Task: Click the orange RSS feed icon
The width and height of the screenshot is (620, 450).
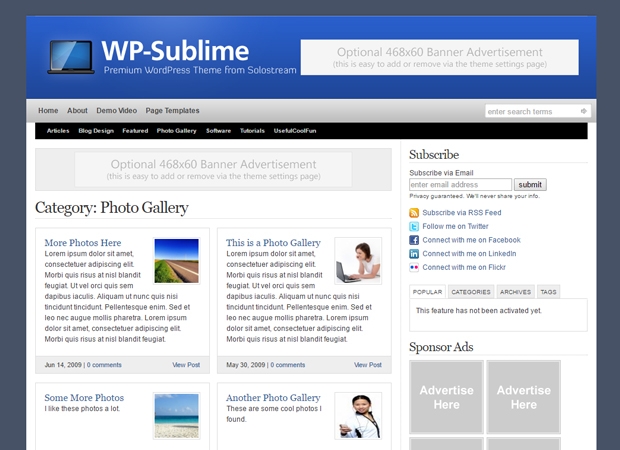Action: (414, 213)
